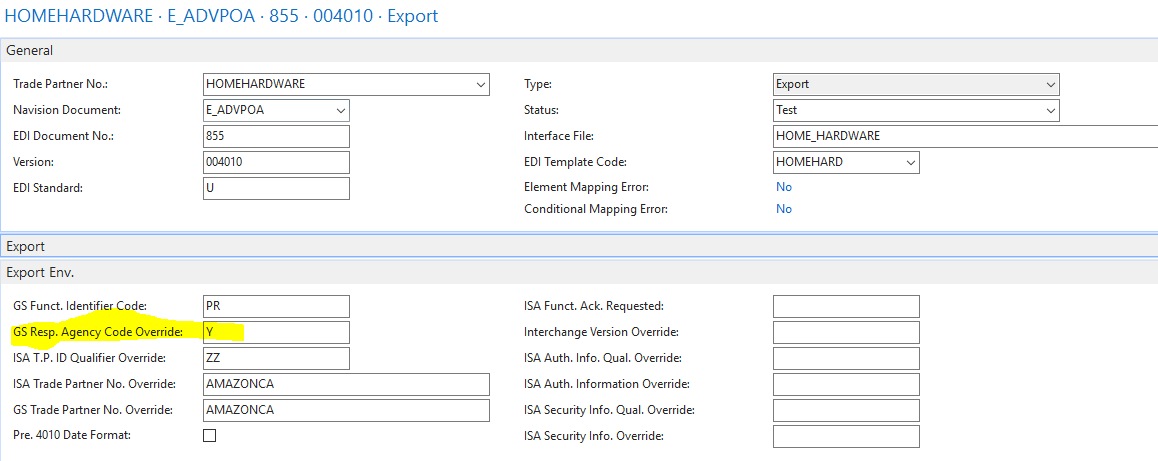This screenshot has height=461, width=1158.
Task: Select the 'Interface File:' label
Action: (559, 136)
